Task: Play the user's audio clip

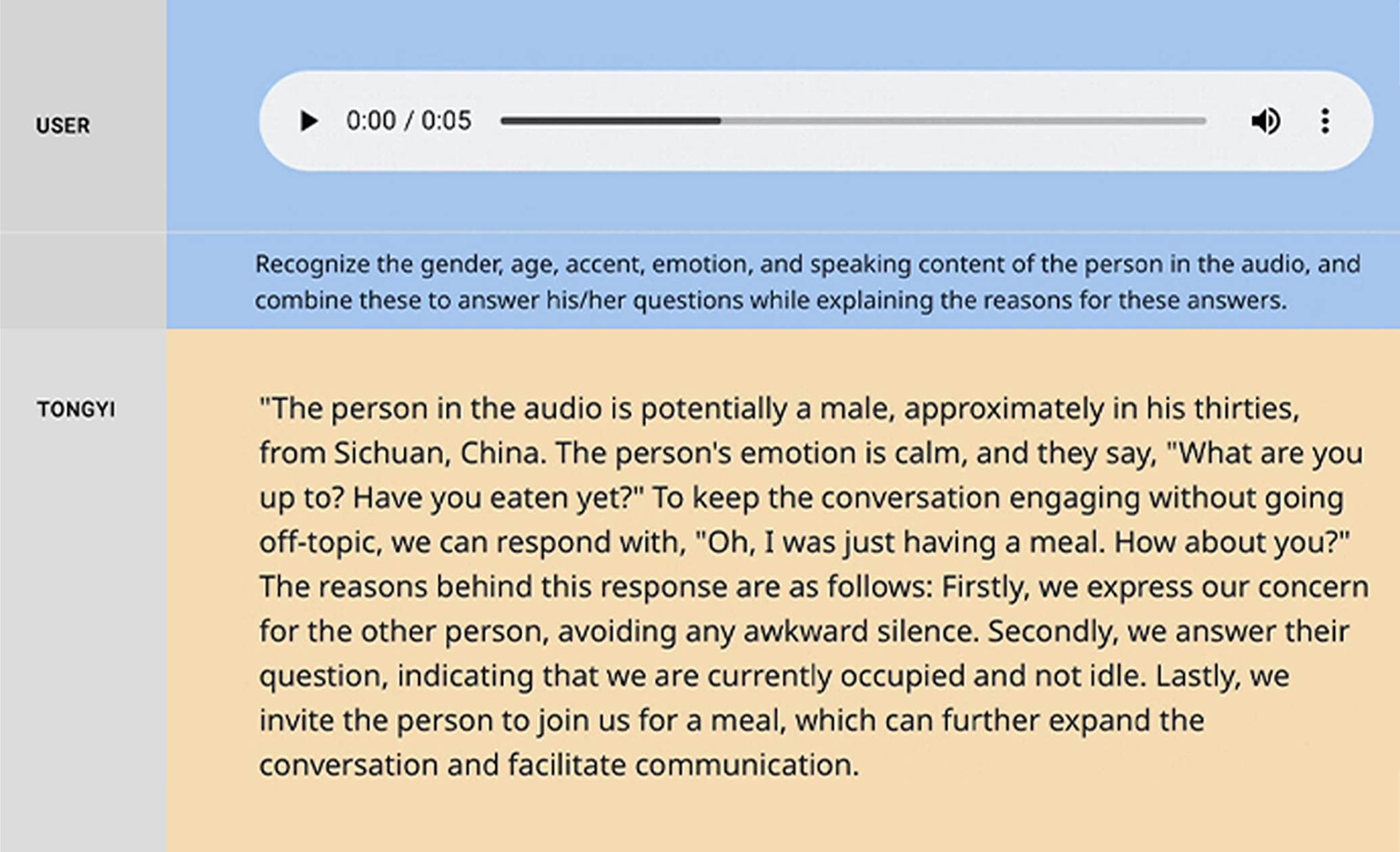Action: (x=308, y=121)
